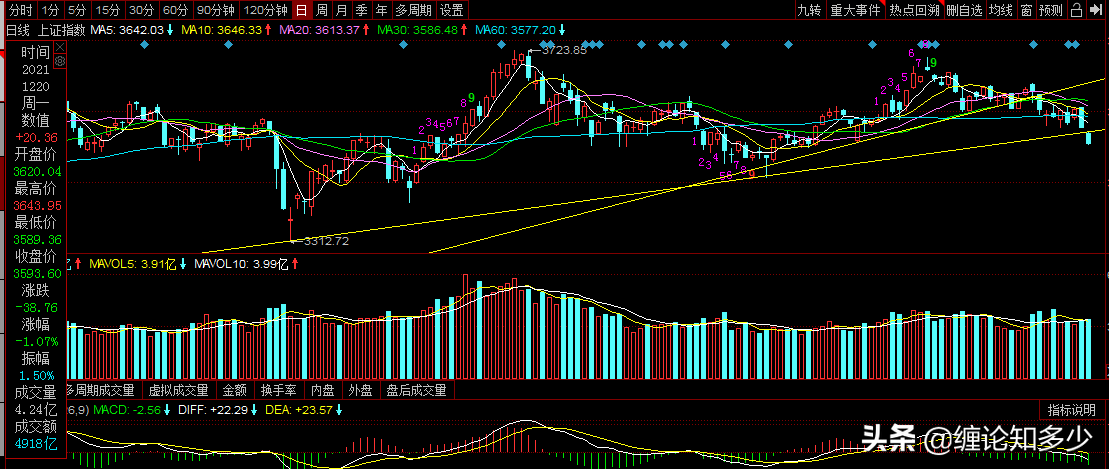1109x469 pixels.
Task: Click the 指标说明 button
Action: pos(1072,410)
